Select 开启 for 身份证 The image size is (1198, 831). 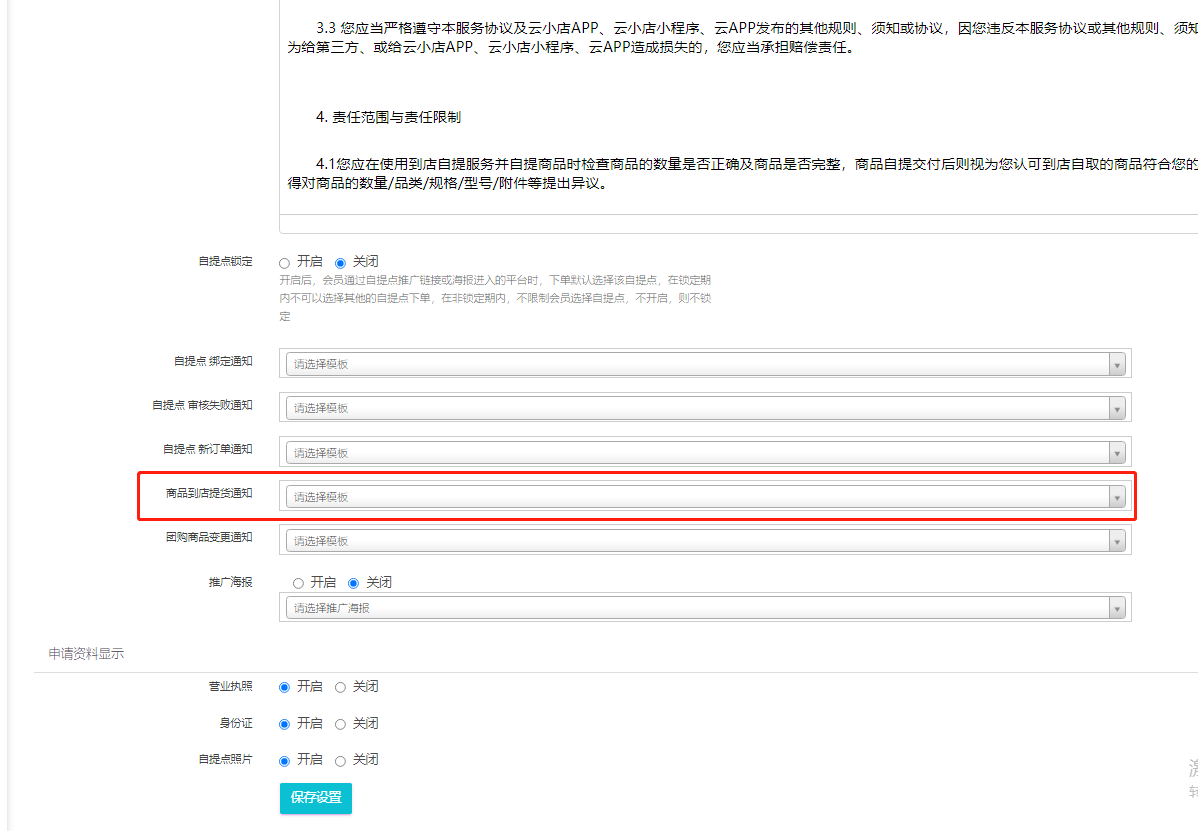pos(285,724)
